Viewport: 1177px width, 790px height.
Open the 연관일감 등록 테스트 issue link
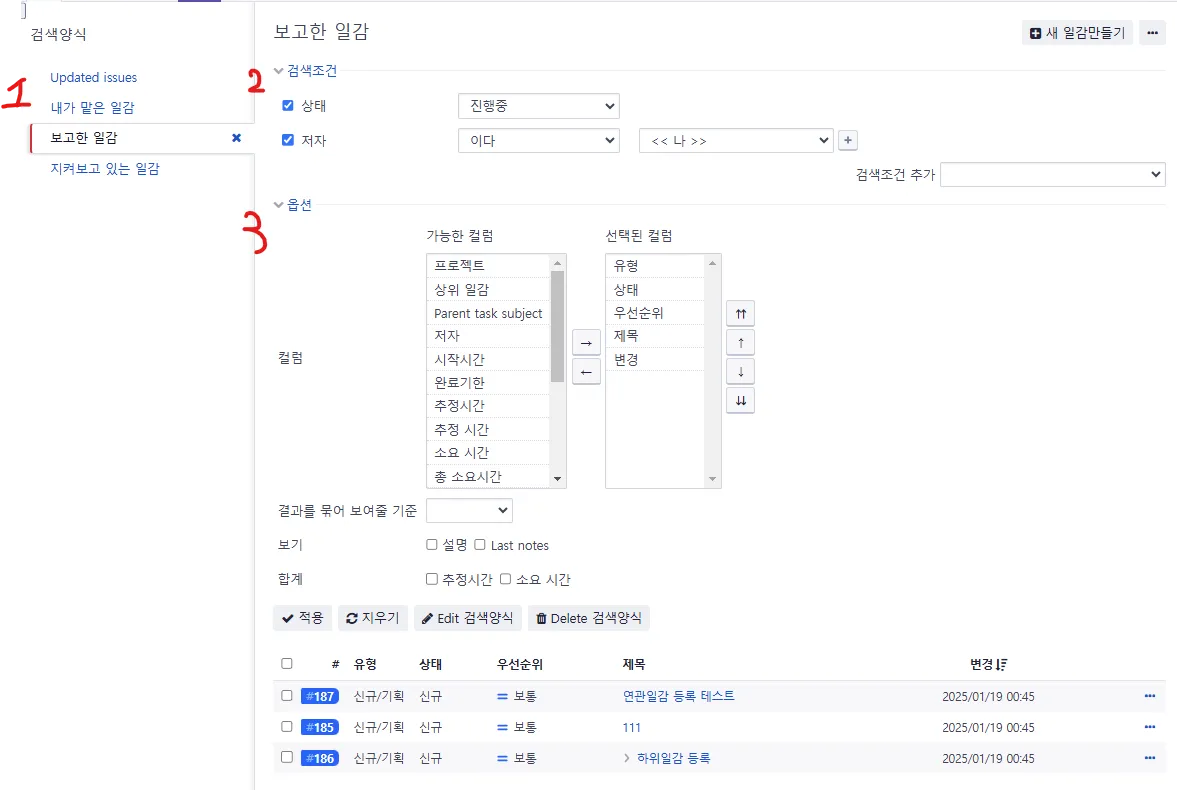pos(678,696)
